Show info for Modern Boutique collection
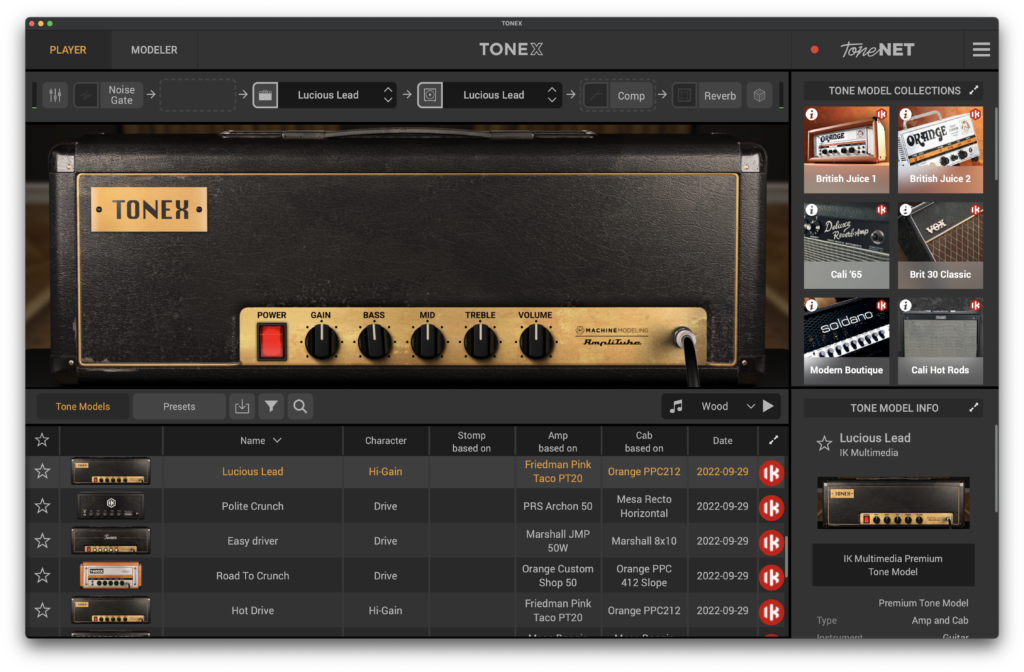 pos(812,305)
